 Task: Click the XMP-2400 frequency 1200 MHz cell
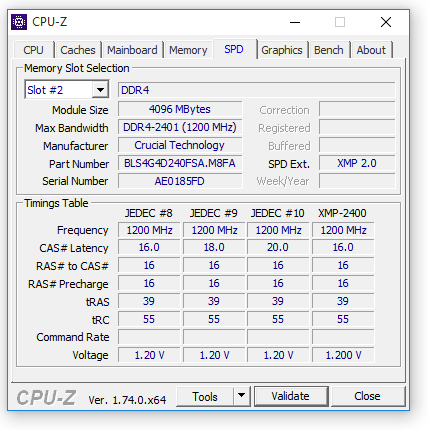[343, 230]
